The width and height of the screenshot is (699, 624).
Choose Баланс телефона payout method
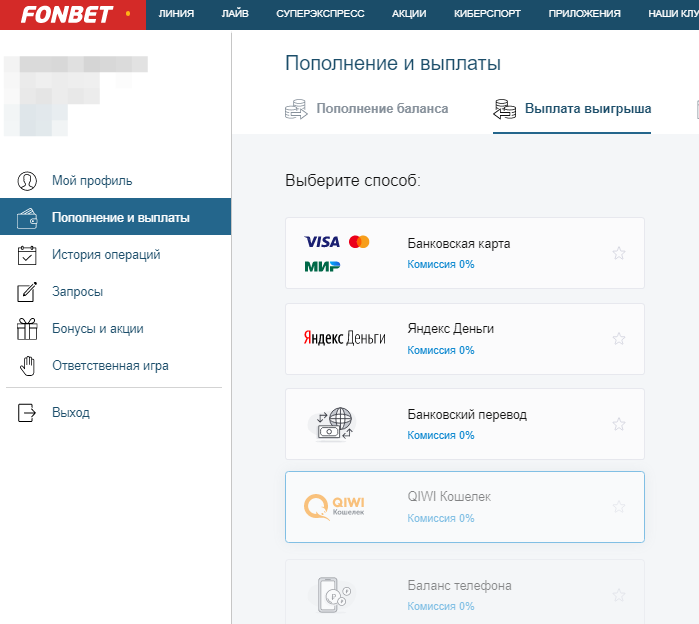465,592
